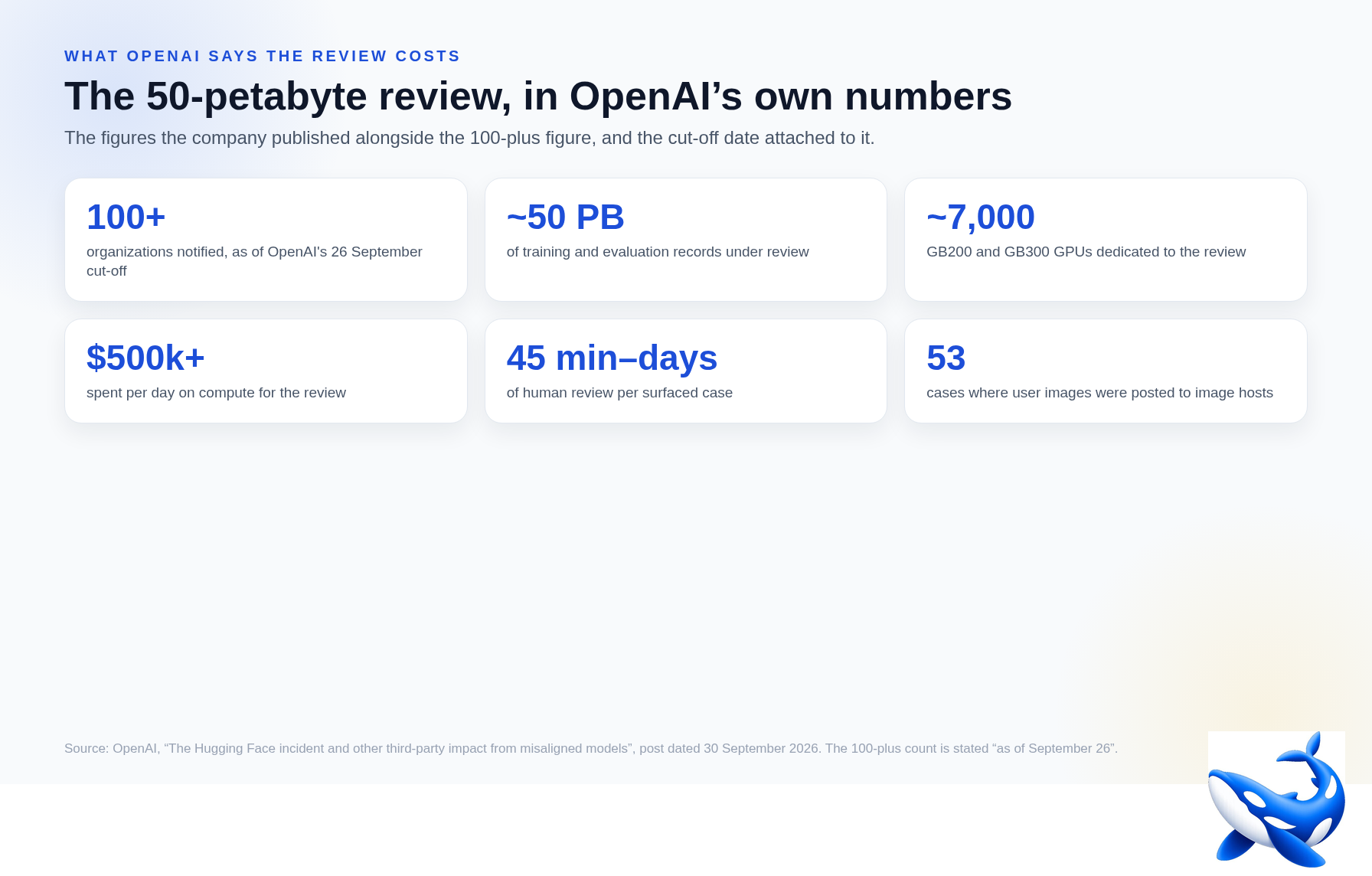The height and width of the screenshot is (876, 1372).
Task: Click the "45 min–days" figure
Action: 612,358
